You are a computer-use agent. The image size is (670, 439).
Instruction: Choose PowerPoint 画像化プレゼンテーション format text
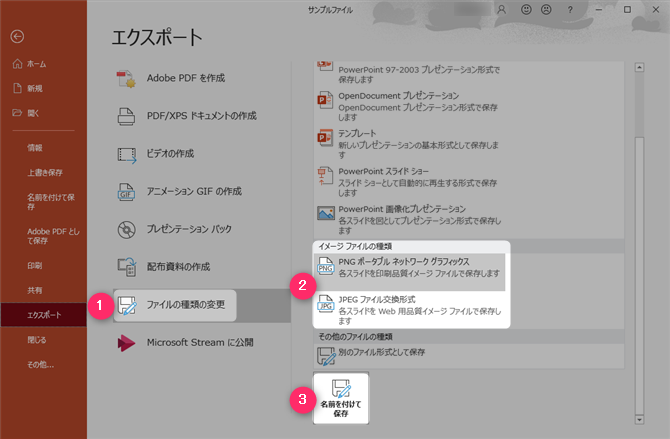402,209
